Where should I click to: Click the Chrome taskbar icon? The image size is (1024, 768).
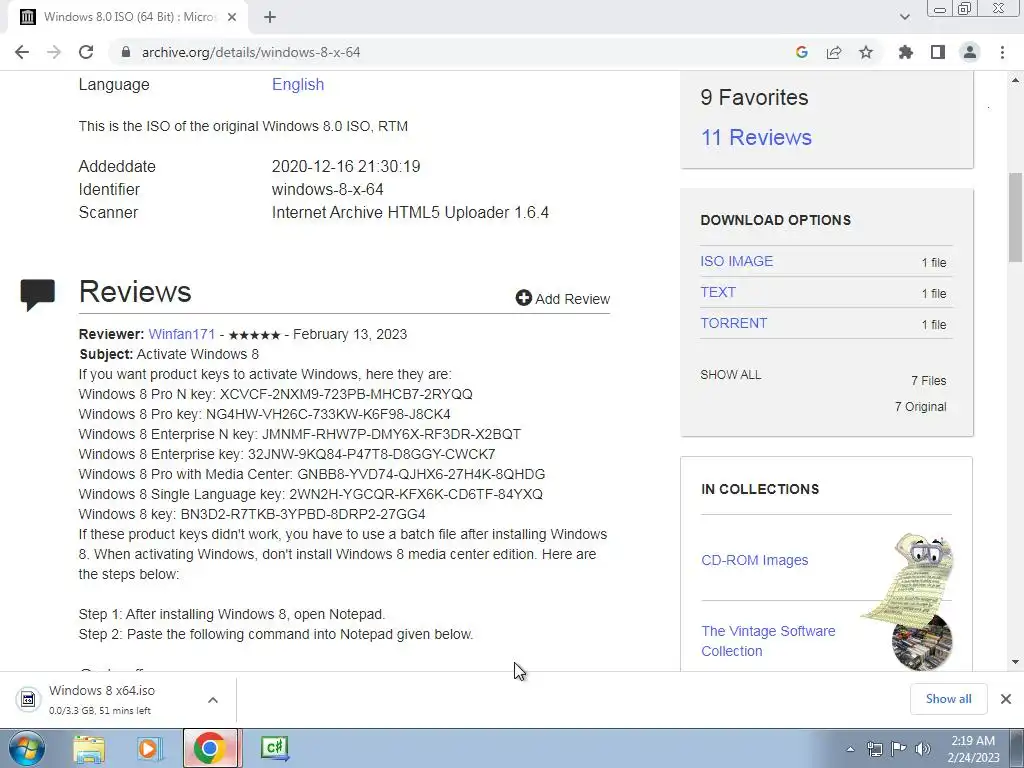tap(210, 748)
